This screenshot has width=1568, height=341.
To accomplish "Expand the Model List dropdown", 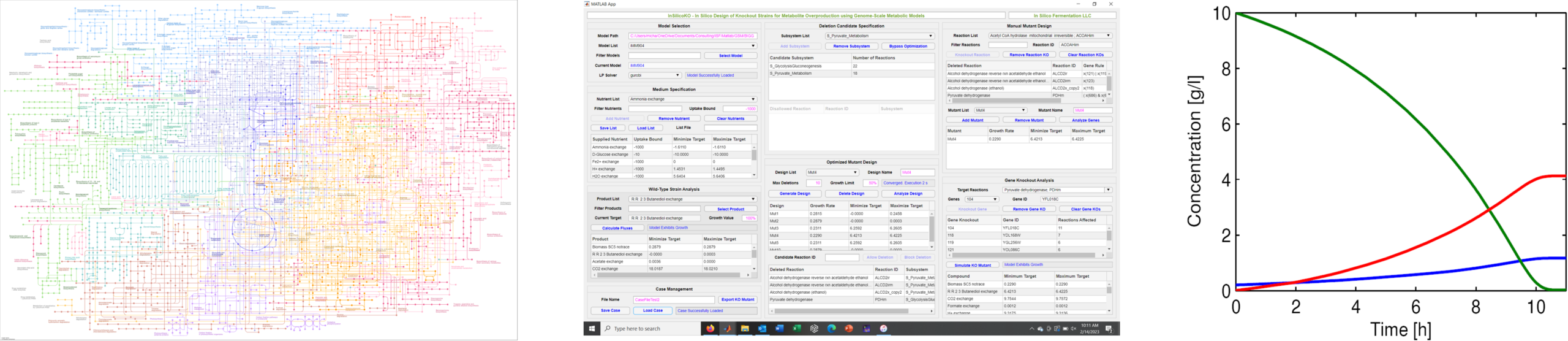I will 693,46.
